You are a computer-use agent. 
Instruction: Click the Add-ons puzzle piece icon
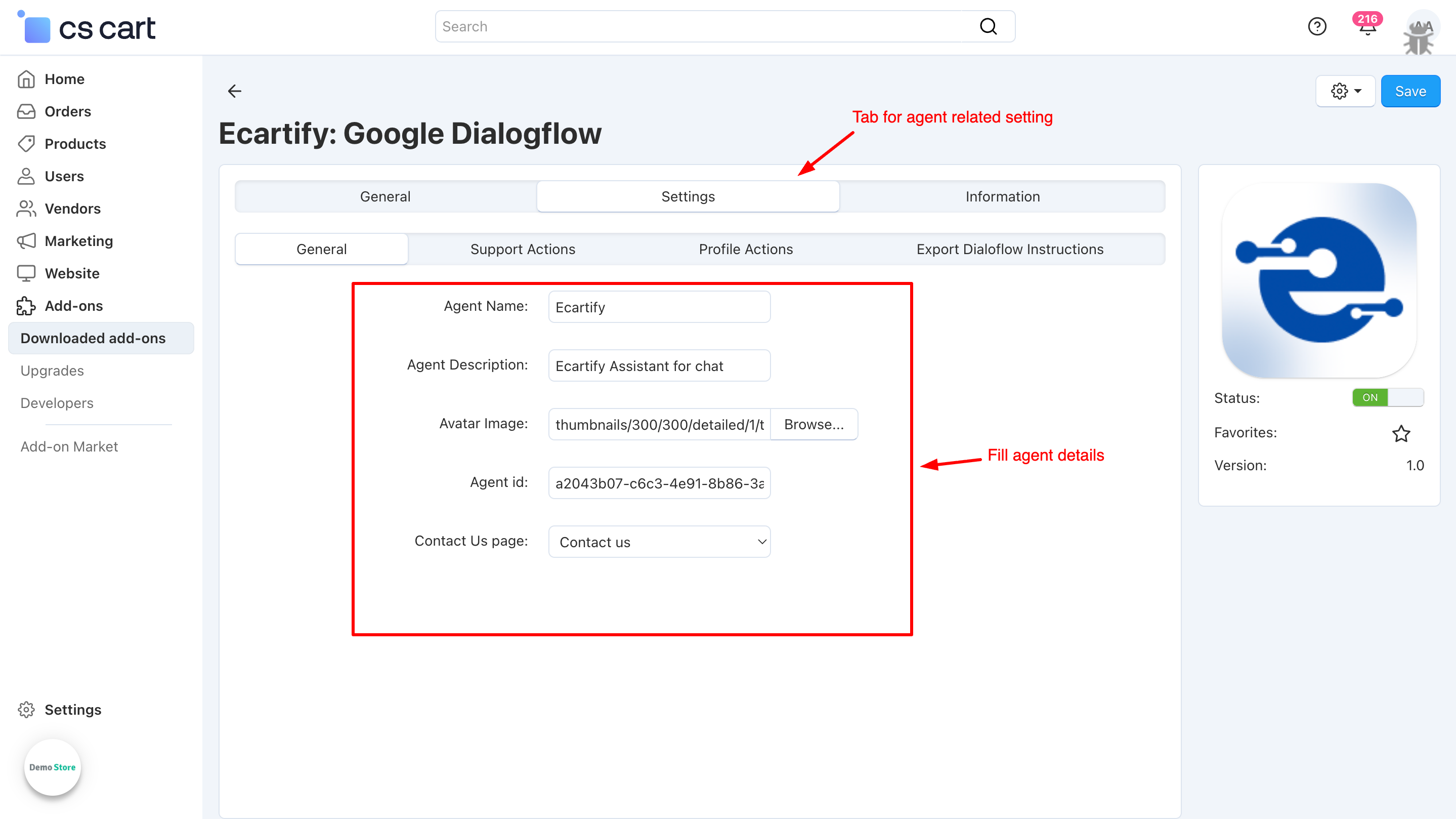click(26, 306)
